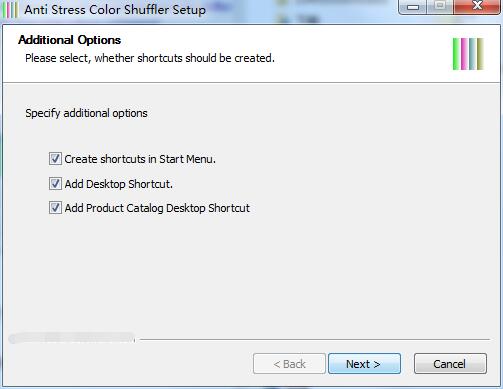The image size is (503, 389).
Task: Click the 'Specify additional options' text
Action: (x=86, y=113)
